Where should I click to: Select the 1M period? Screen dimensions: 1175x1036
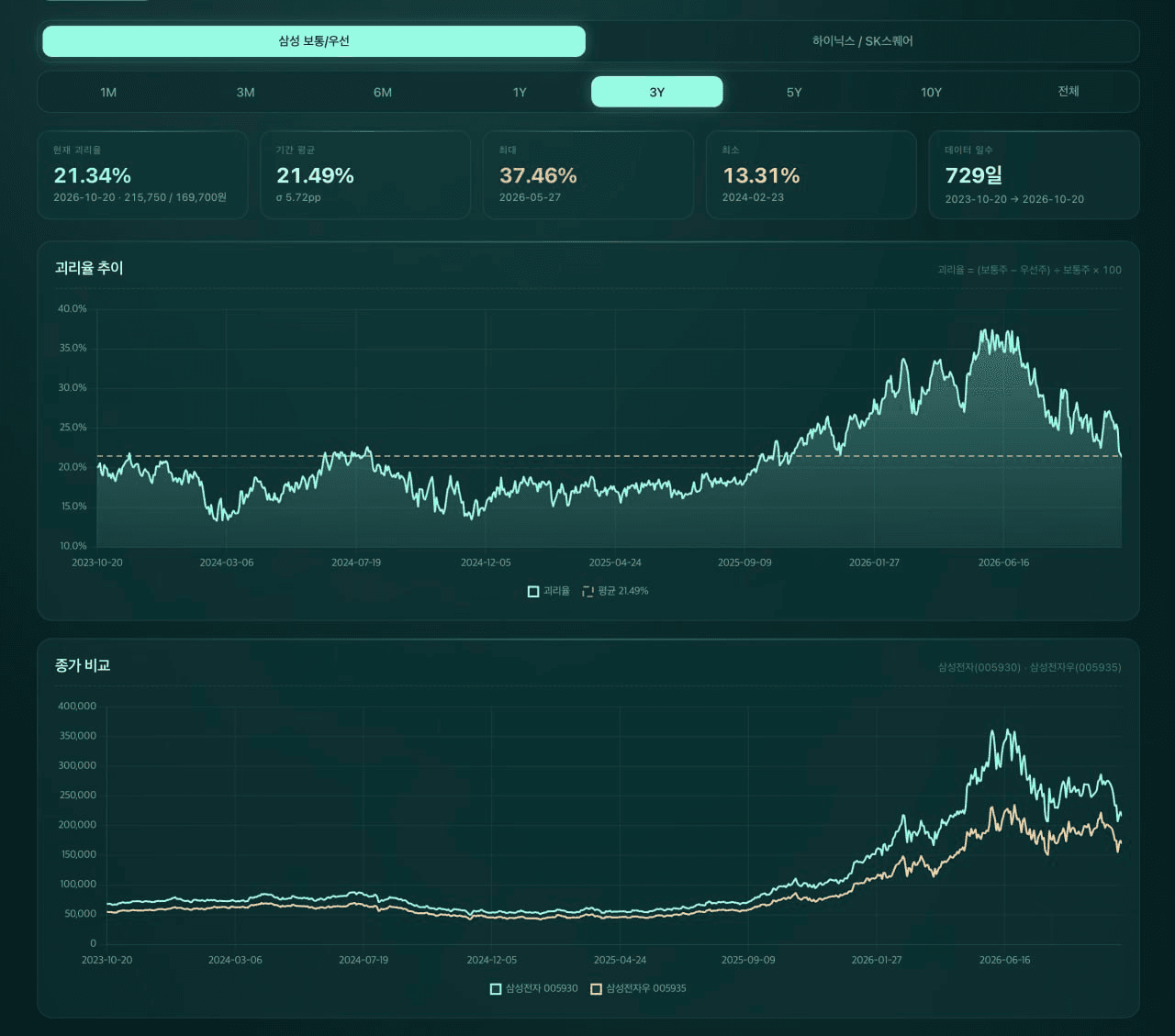point(108,92)
